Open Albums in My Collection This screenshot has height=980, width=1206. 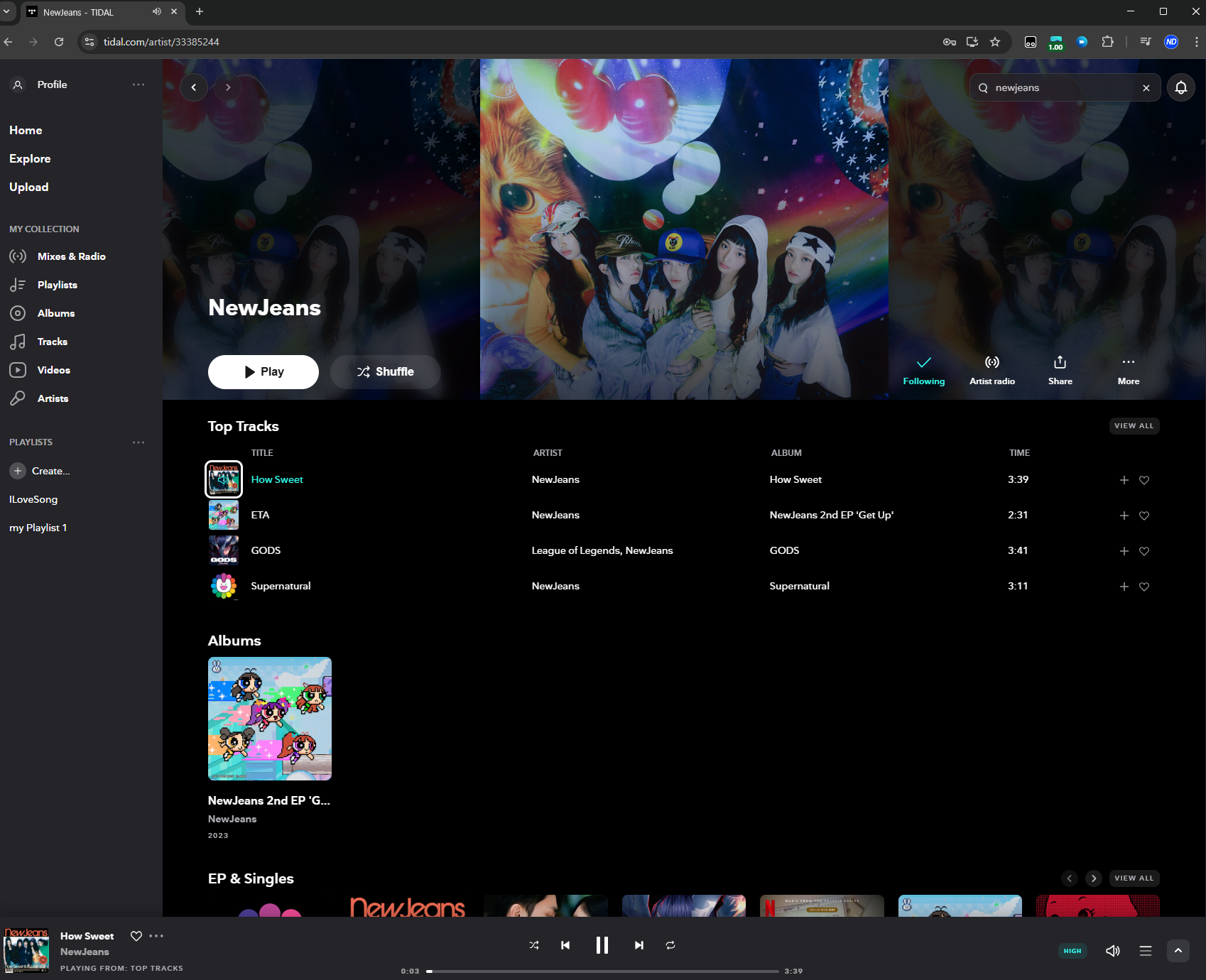[55, 313]
